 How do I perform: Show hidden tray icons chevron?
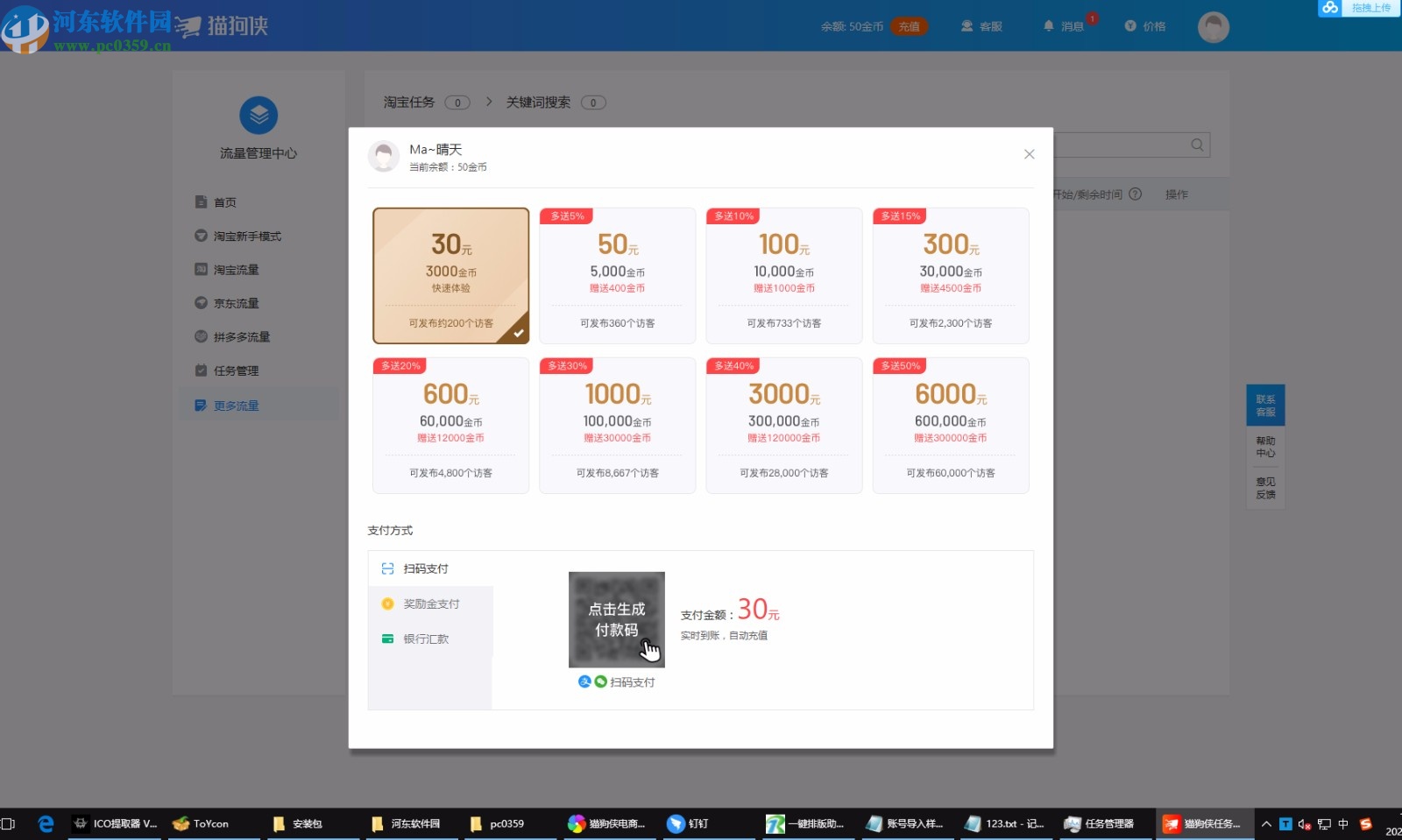coord(1266,823)
